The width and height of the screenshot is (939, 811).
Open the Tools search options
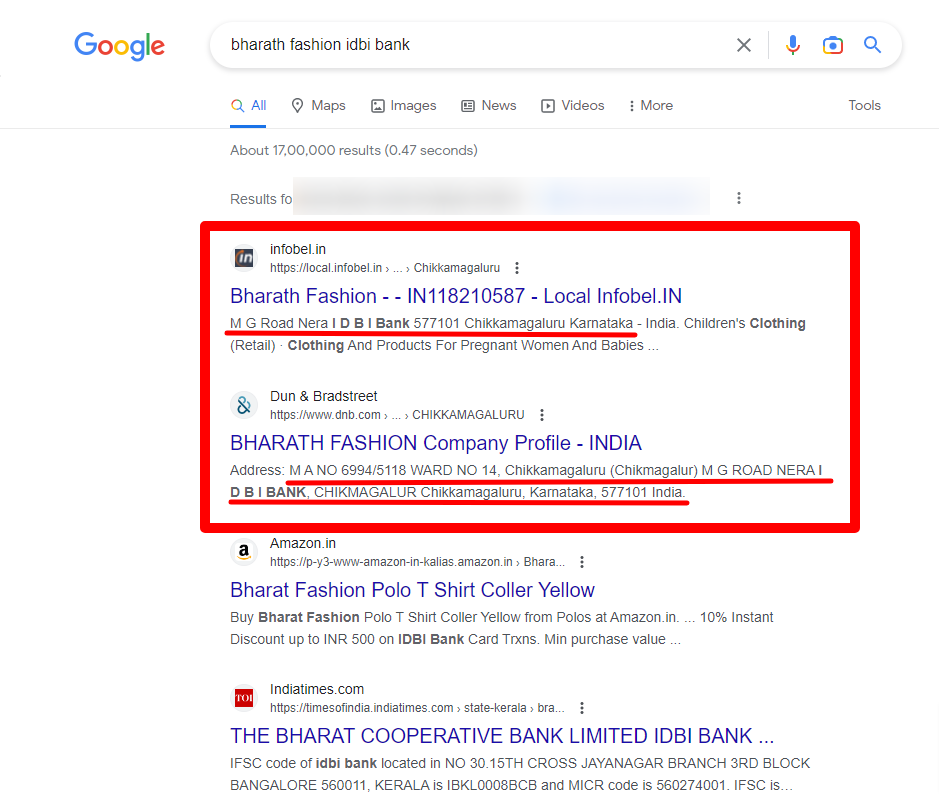[x=864, y=106]
